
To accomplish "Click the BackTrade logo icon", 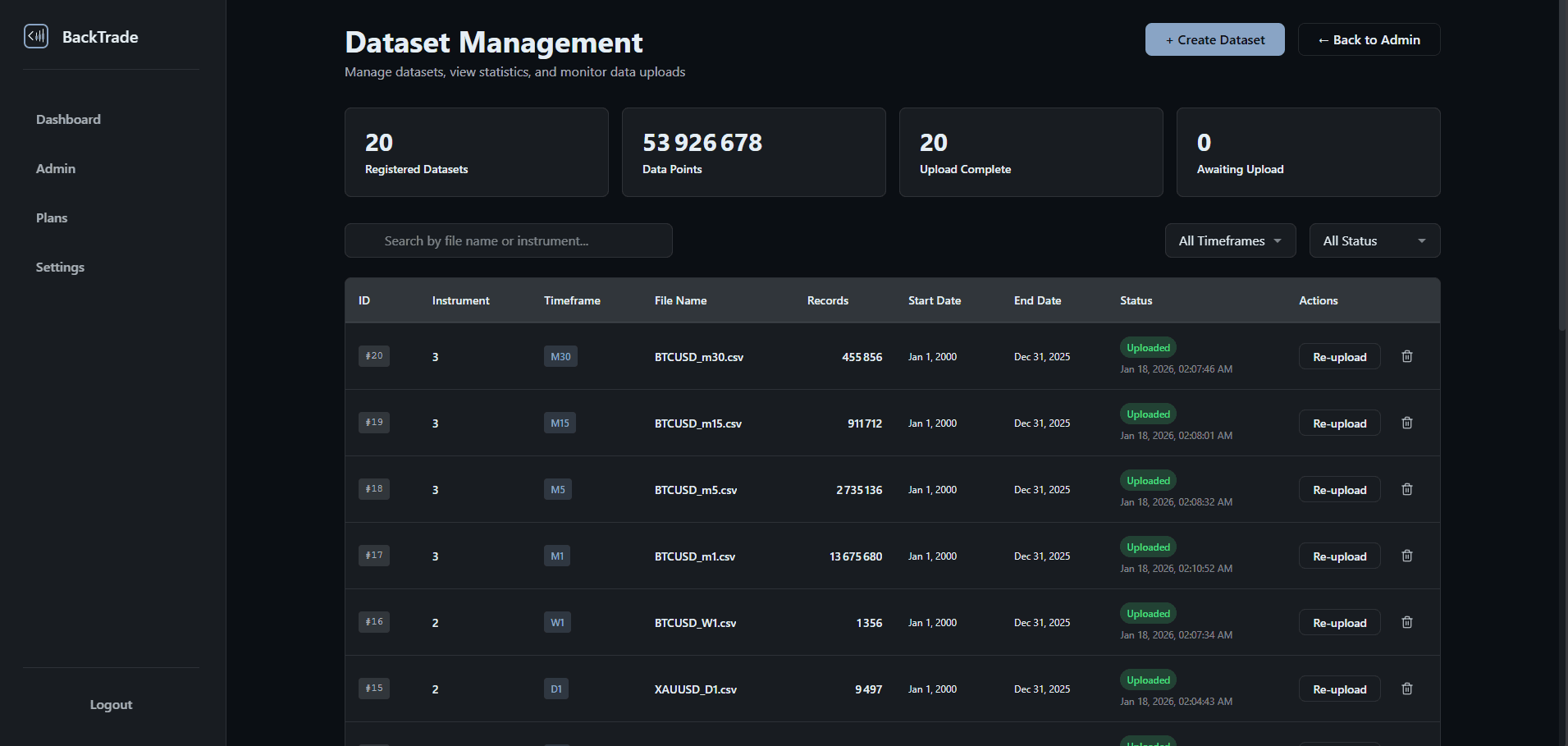I will click(36, 37).
